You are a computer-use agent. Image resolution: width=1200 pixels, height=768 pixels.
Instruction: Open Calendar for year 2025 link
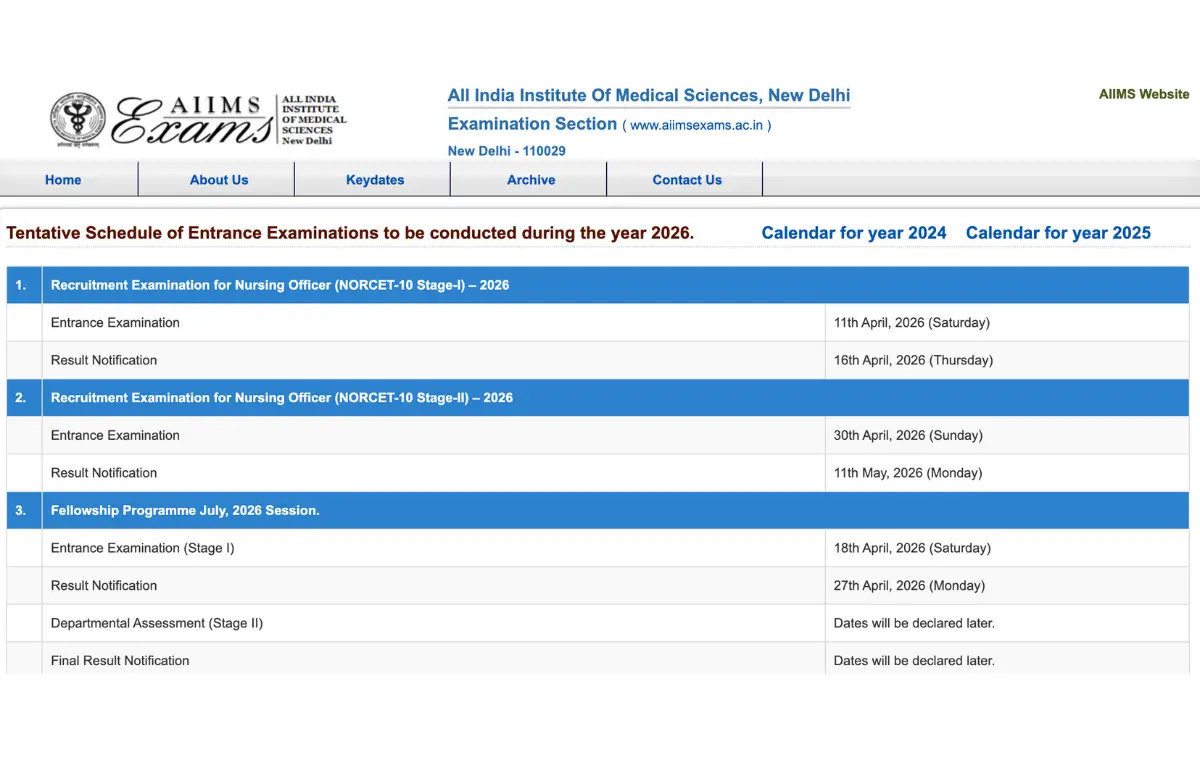[1058, 233]
